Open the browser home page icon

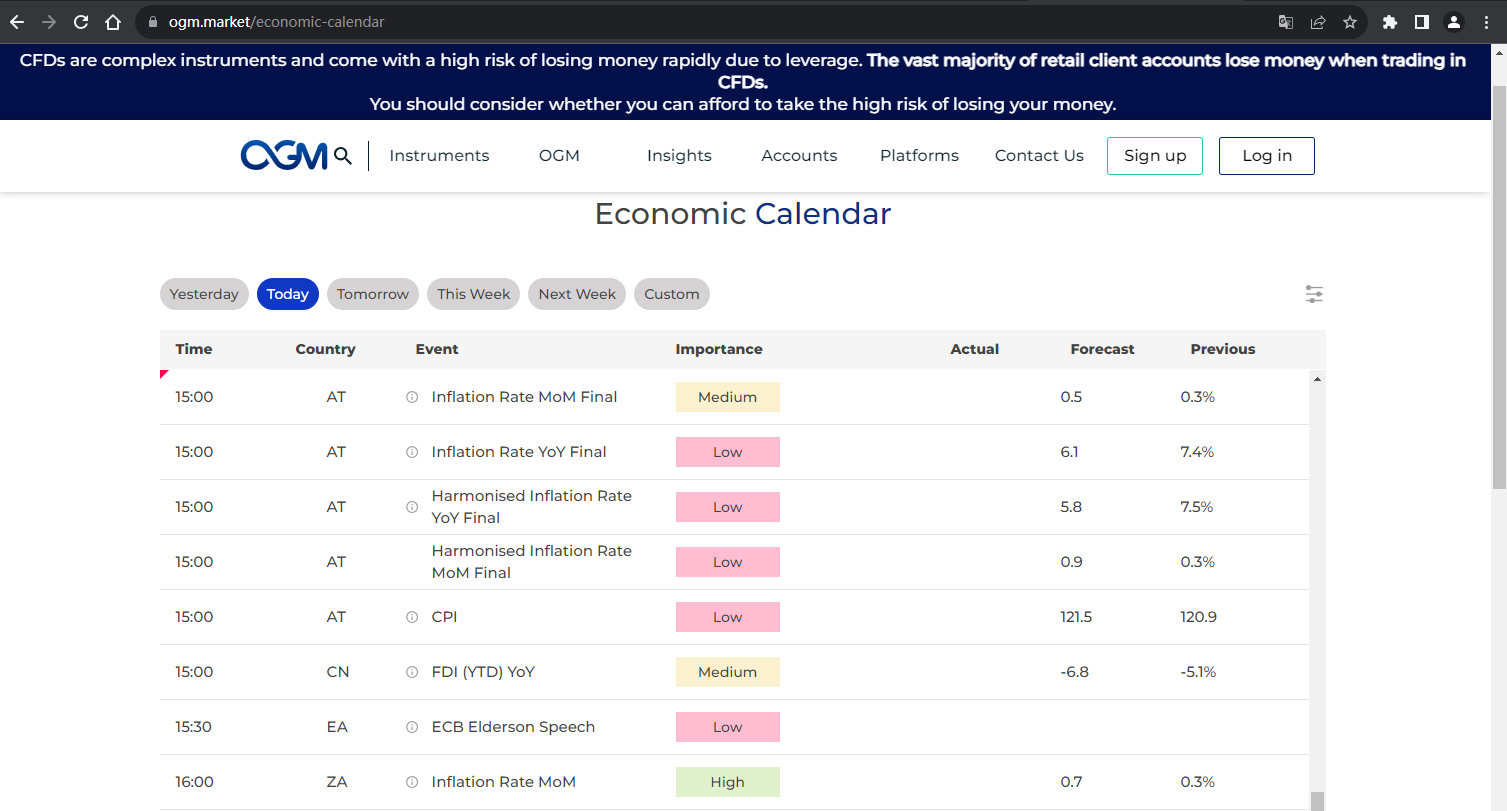[x=113, y=22]
